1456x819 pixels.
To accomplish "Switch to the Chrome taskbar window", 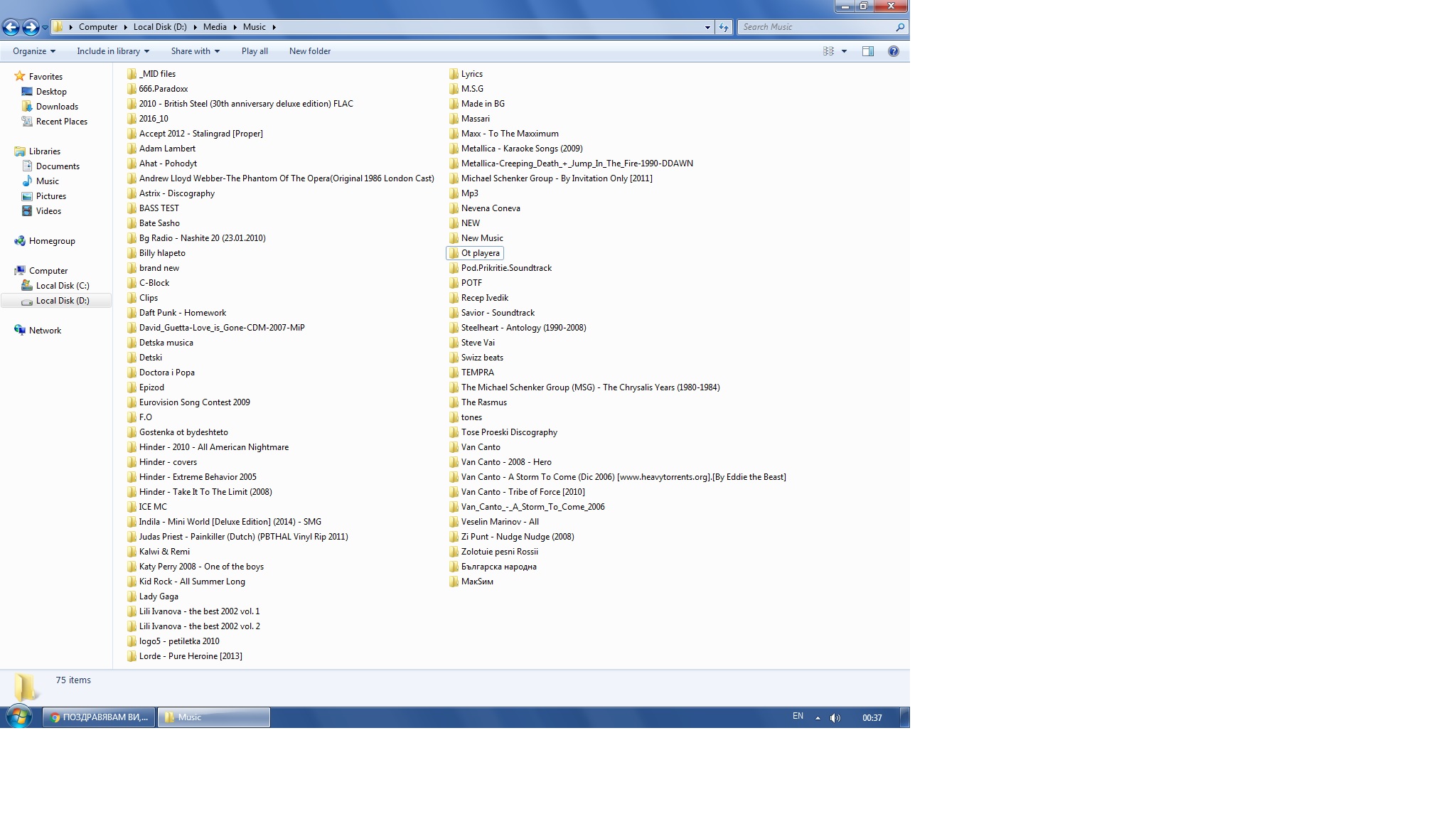I will 99,717.
